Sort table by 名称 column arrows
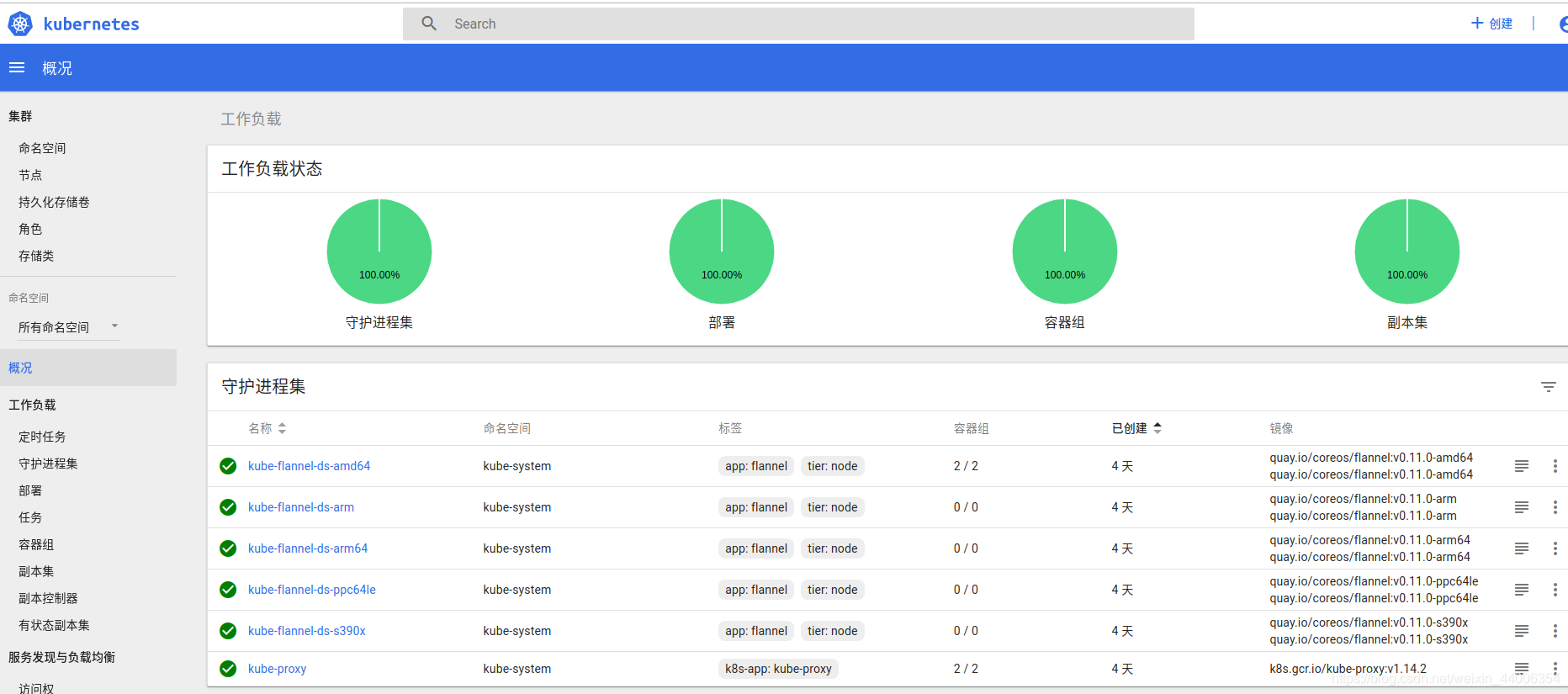1568x694 pixels. coord(282,428)
